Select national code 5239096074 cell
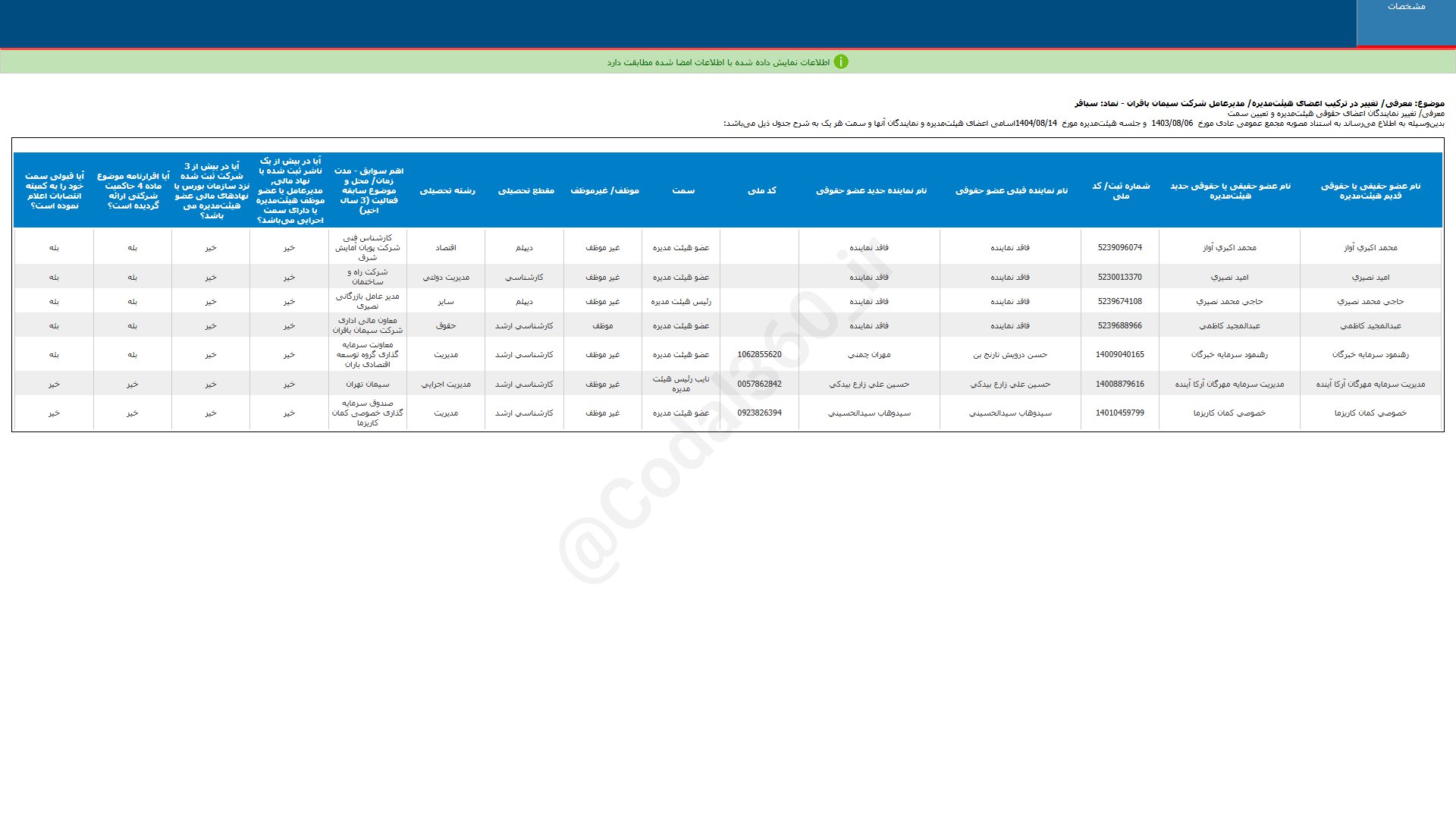This screenshot has width=1456, height=819. tap(1119, 247)
